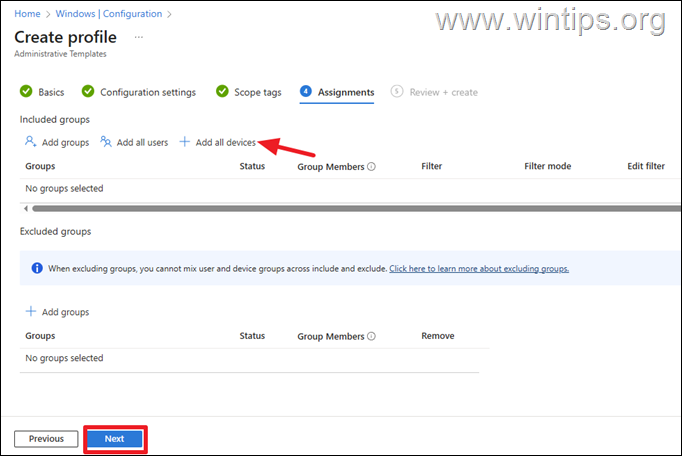Click Add groups under Included groups
This screenshot has height=456, width=682.
click(65, 143)
